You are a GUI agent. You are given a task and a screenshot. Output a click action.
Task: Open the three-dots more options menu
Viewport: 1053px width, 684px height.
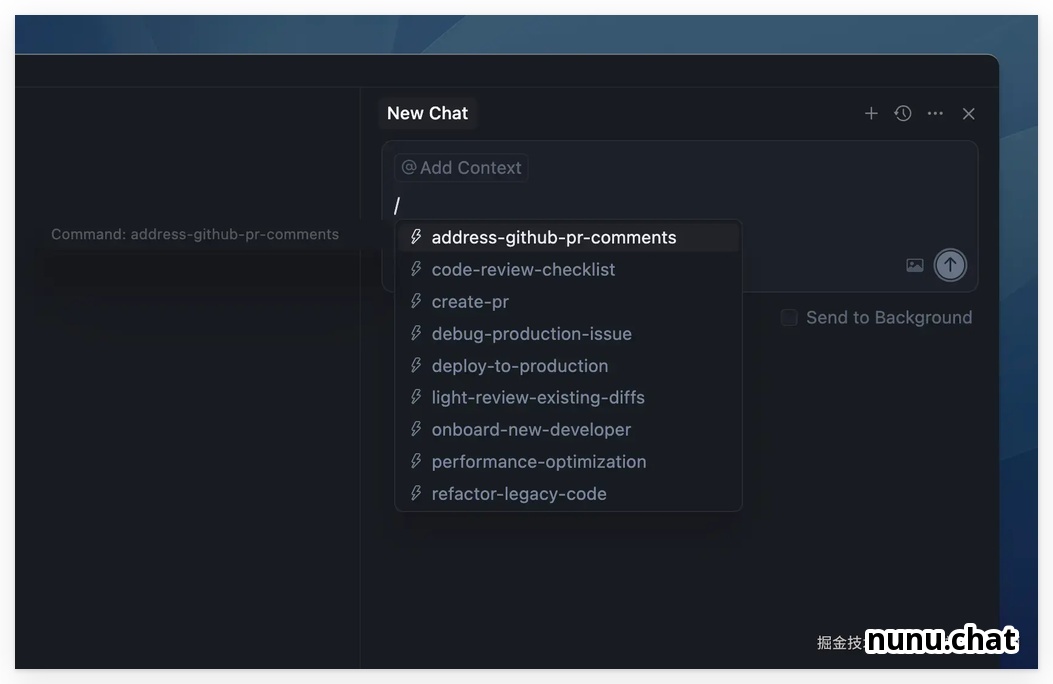click(935, 114)
